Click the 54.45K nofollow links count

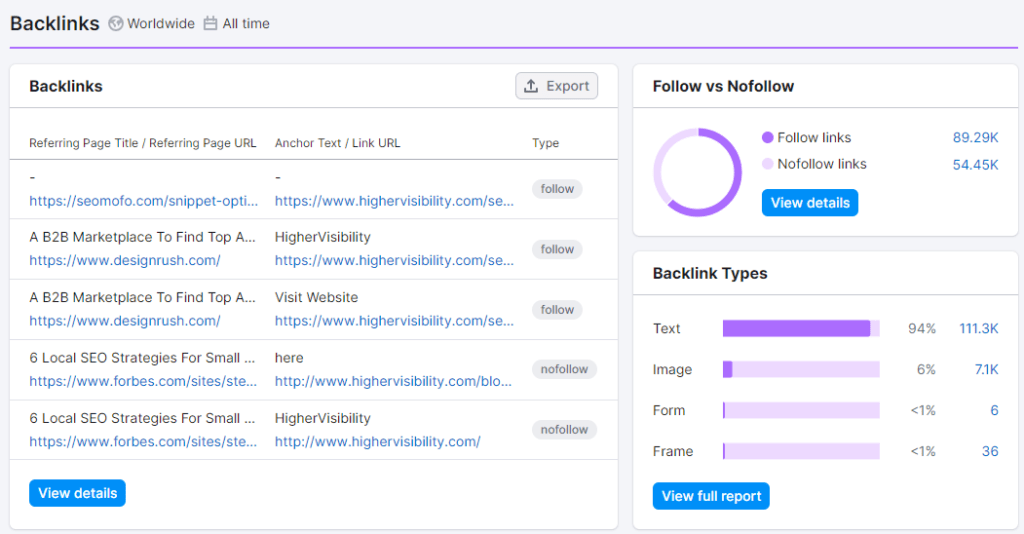coord(975,165)
